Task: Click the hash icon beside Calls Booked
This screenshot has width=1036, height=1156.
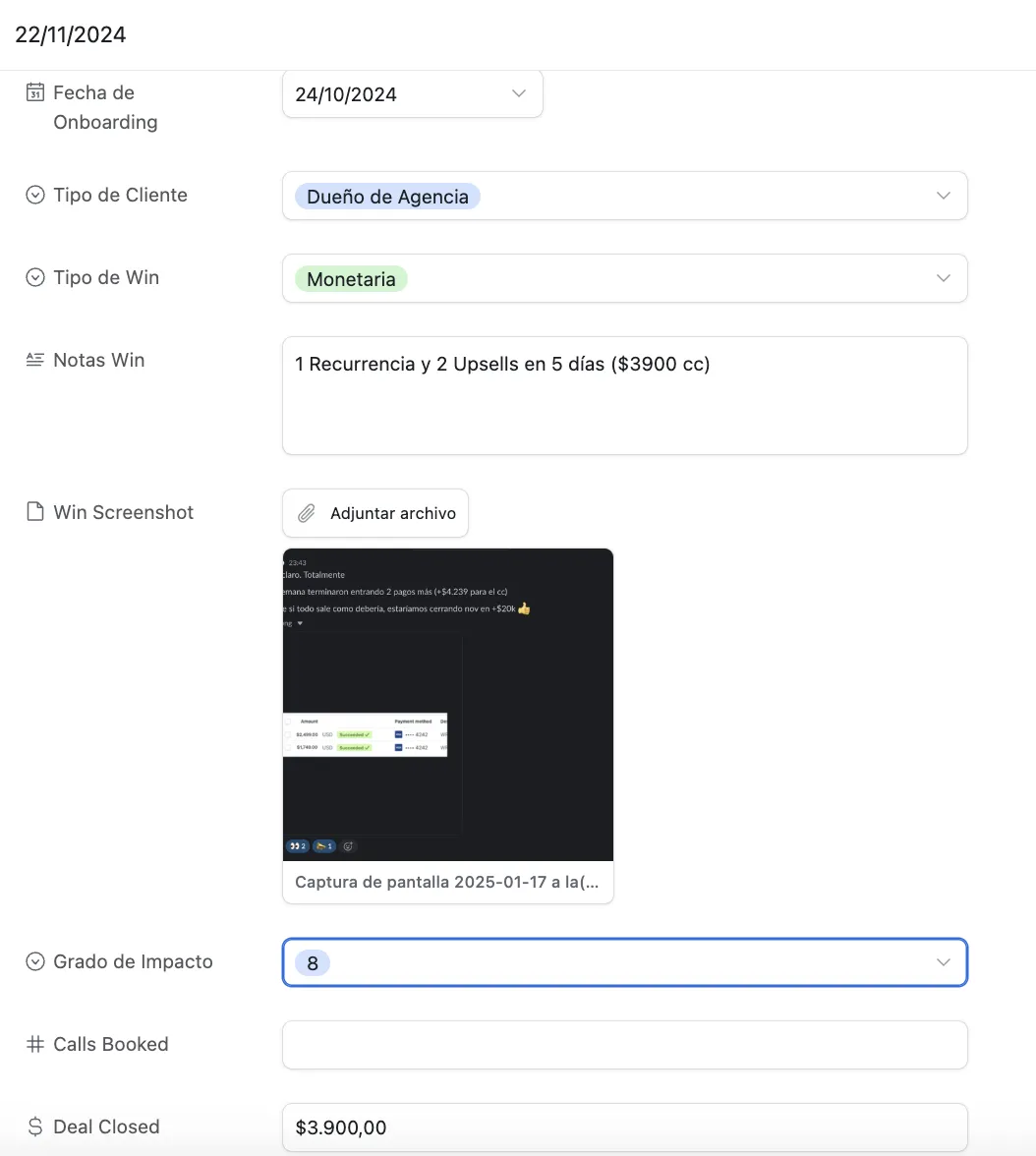Action: 35,1044
